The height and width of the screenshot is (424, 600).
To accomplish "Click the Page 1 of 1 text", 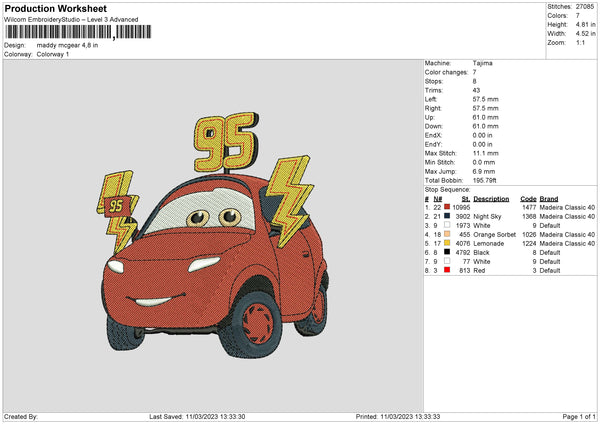I will (579, 416).
